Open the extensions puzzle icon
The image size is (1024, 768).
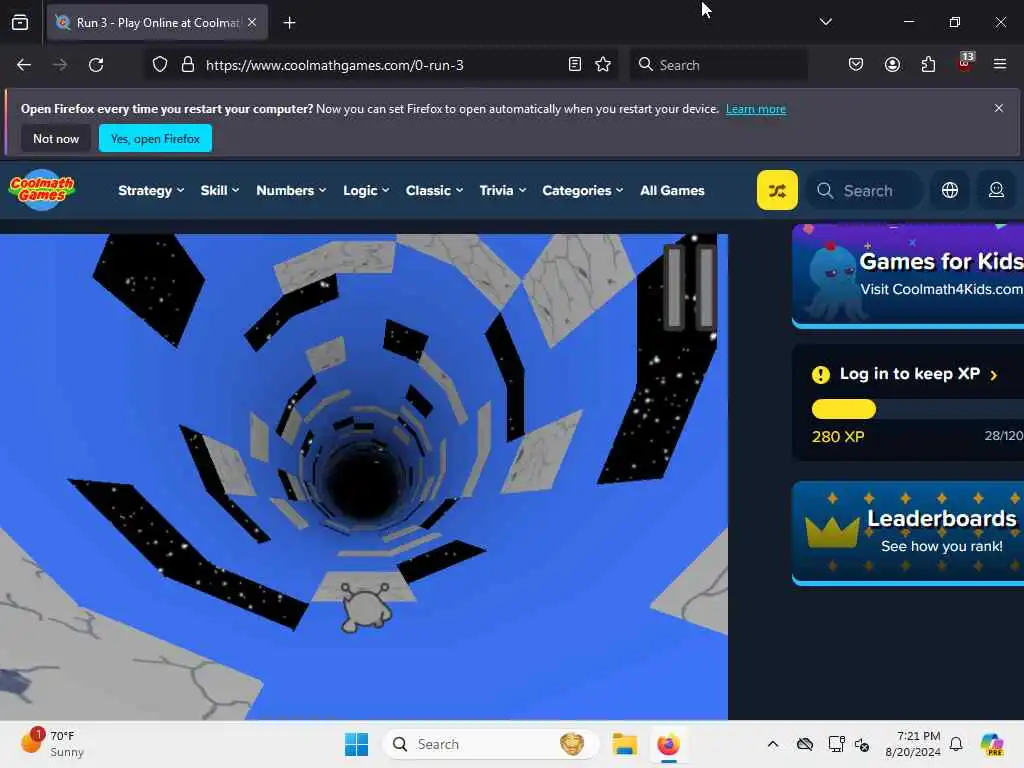click(x=928, y=65)
